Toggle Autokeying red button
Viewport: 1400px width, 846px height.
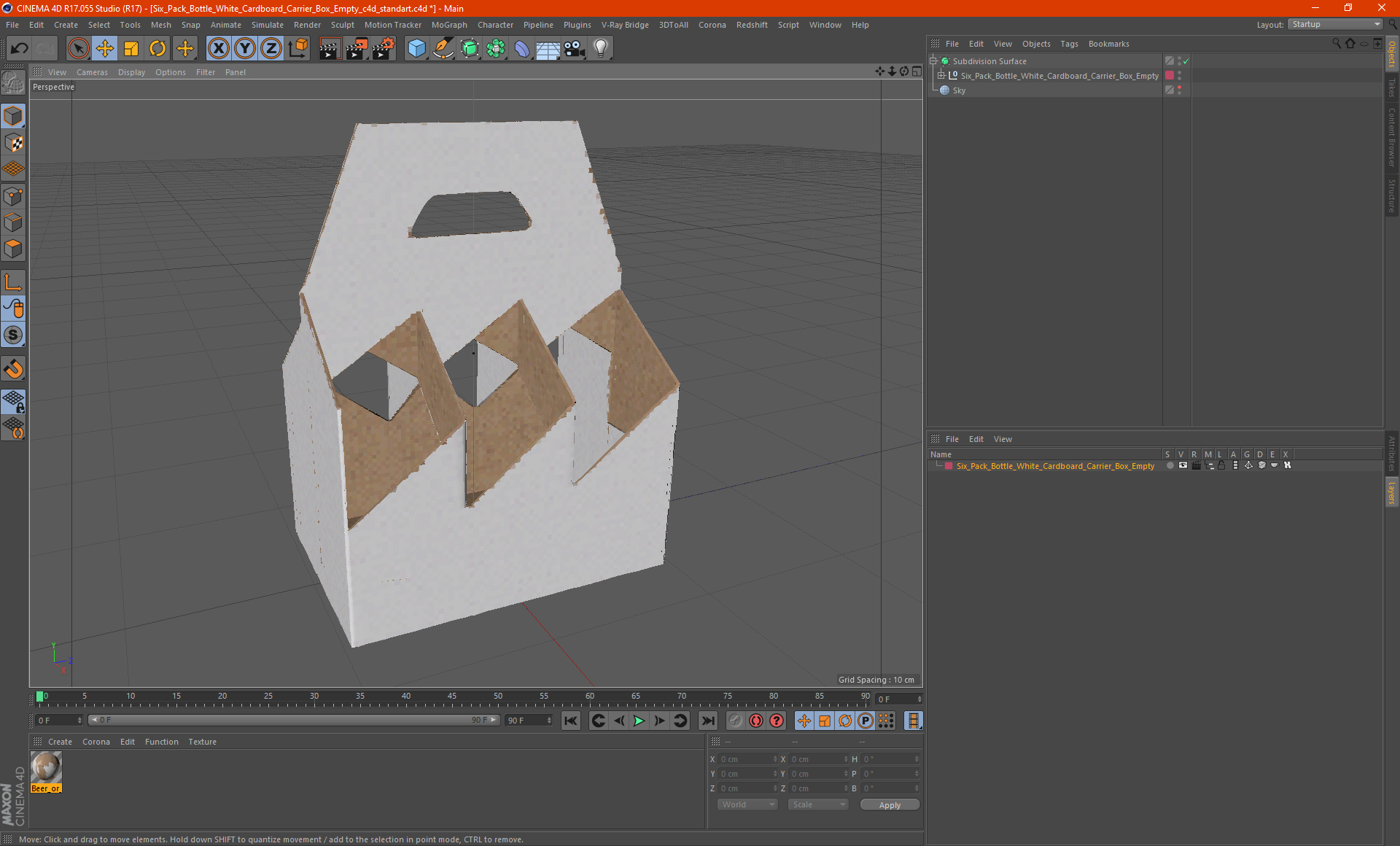coord(756,721)
